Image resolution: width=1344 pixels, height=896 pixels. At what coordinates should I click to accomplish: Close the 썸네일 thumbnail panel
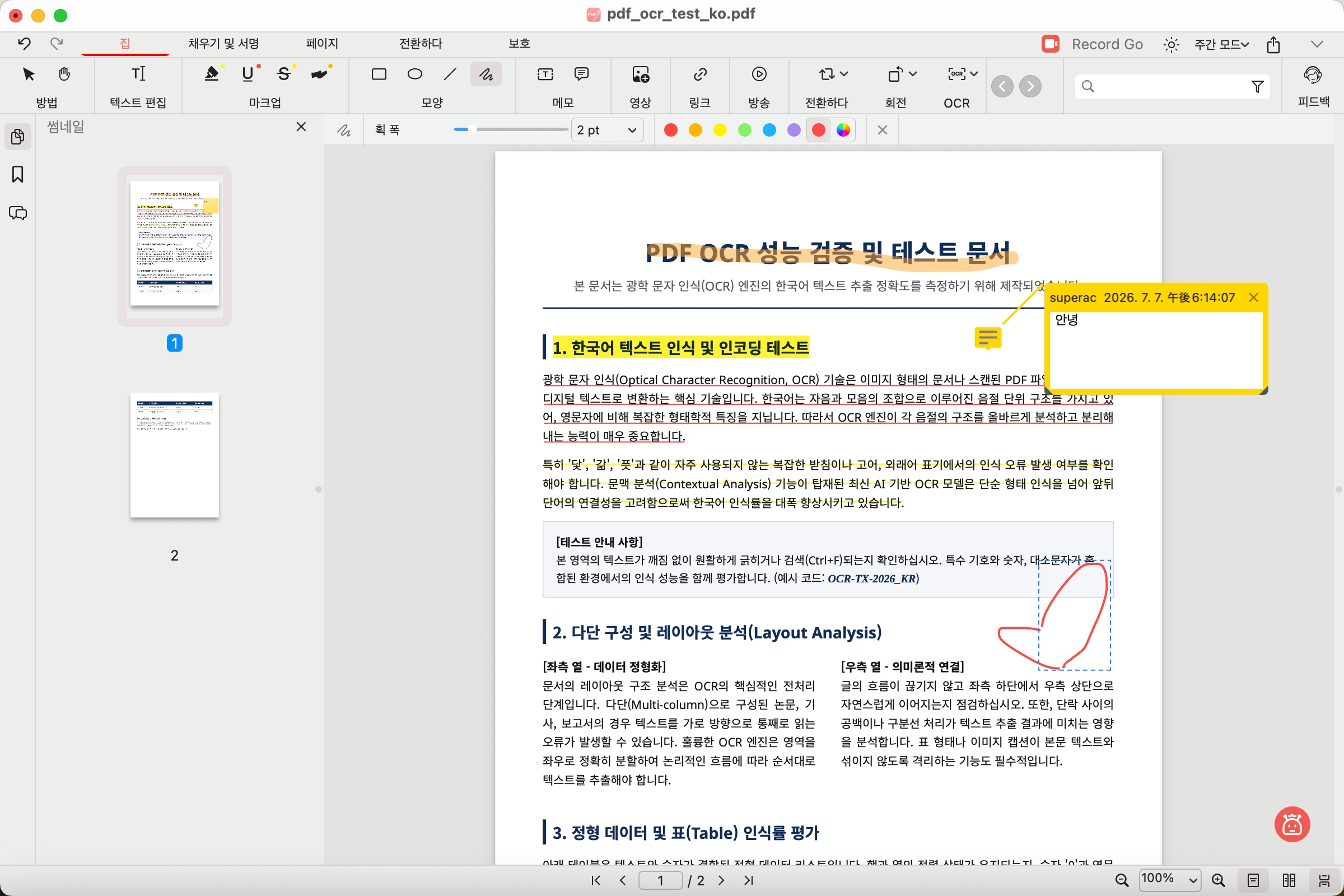[301, 127]
